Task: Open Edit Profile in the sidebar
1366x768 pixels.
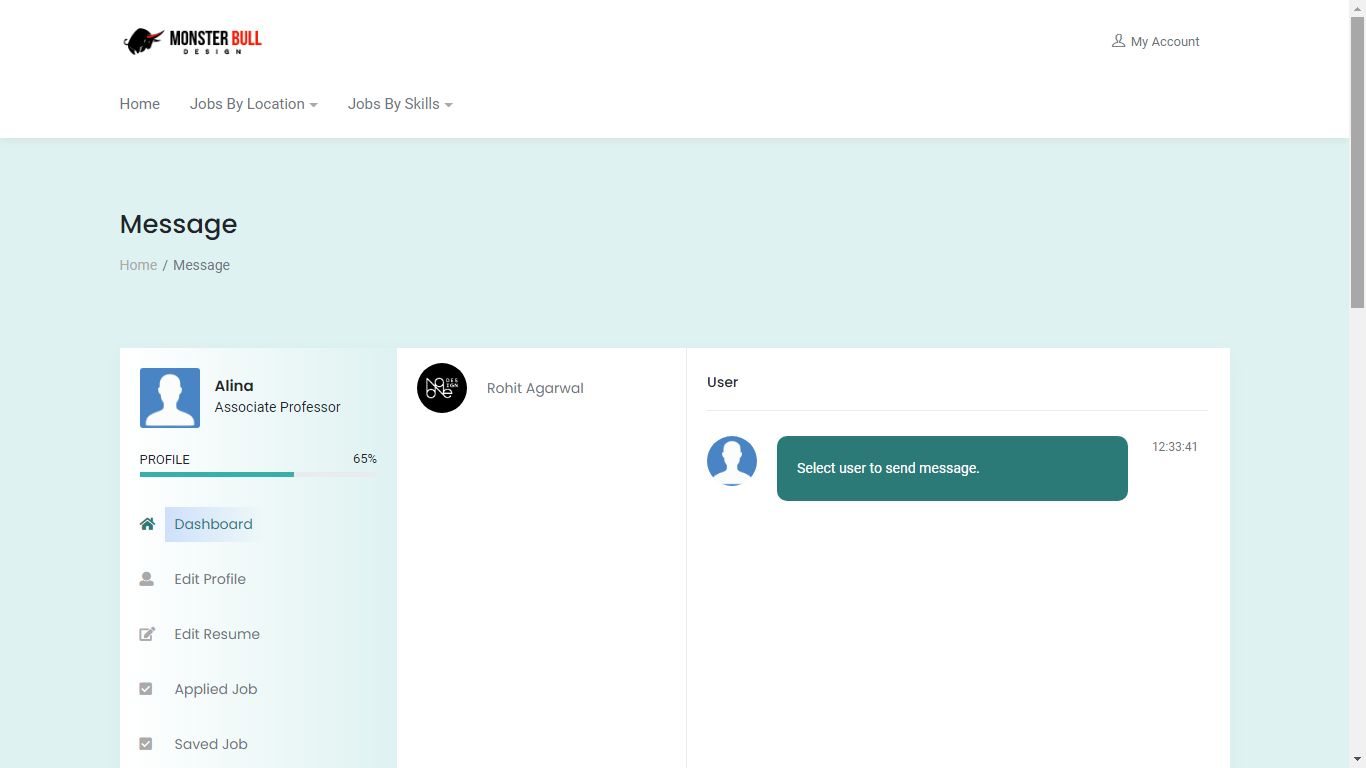Action: [210, 579]
